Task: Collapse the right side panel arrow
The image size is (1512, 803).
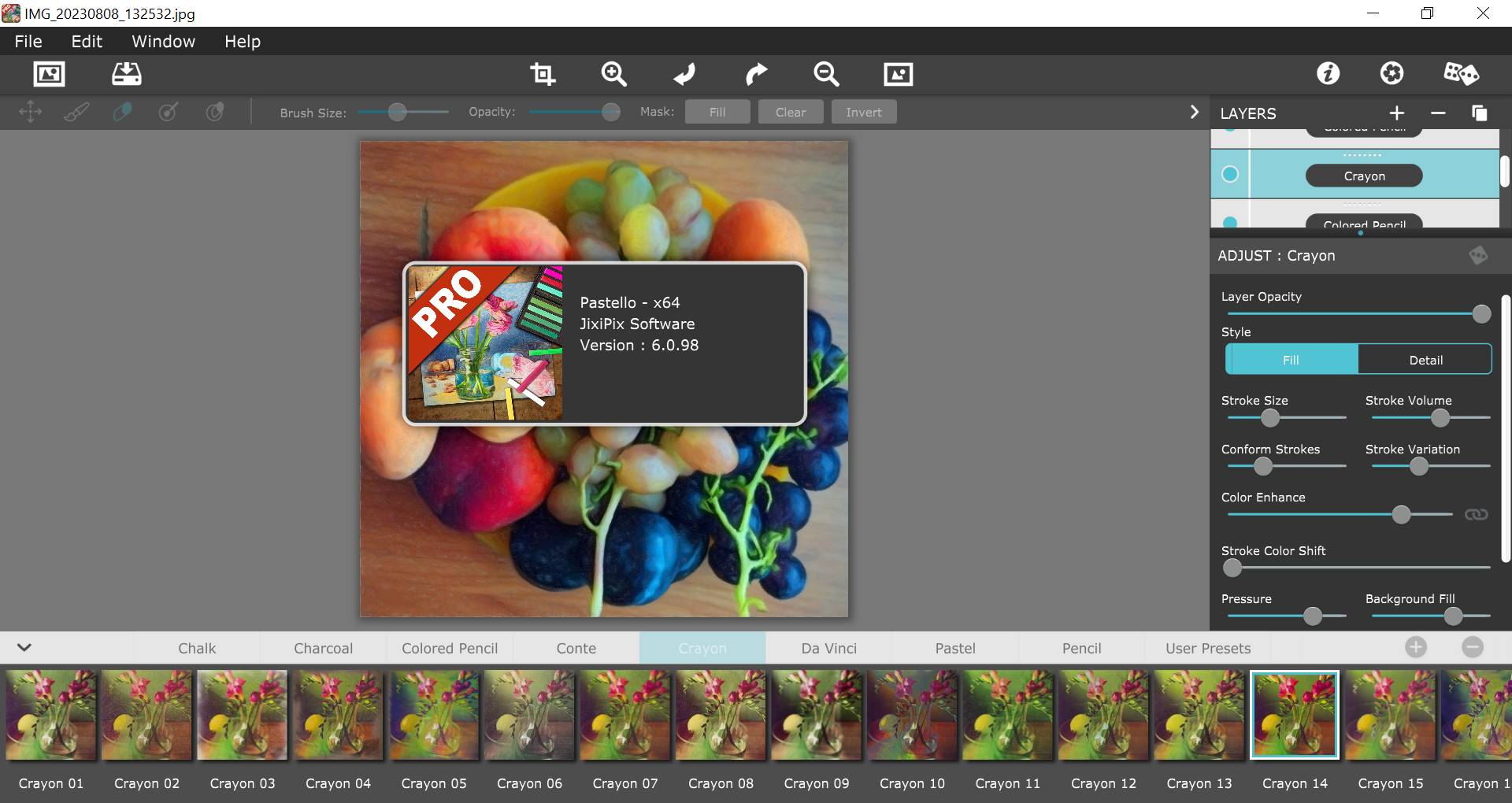Action: point(1194,113)
